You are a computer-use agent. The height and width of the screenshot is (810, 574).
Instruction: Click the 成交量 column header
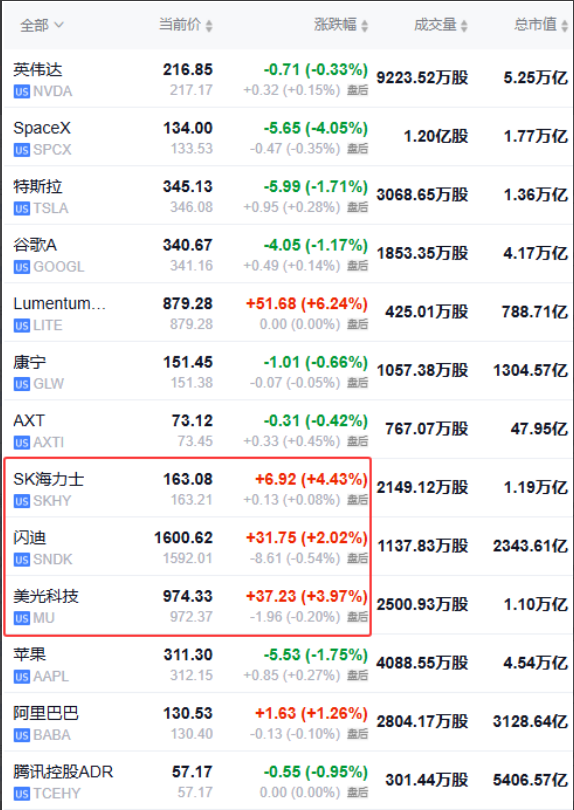[435, 24]
